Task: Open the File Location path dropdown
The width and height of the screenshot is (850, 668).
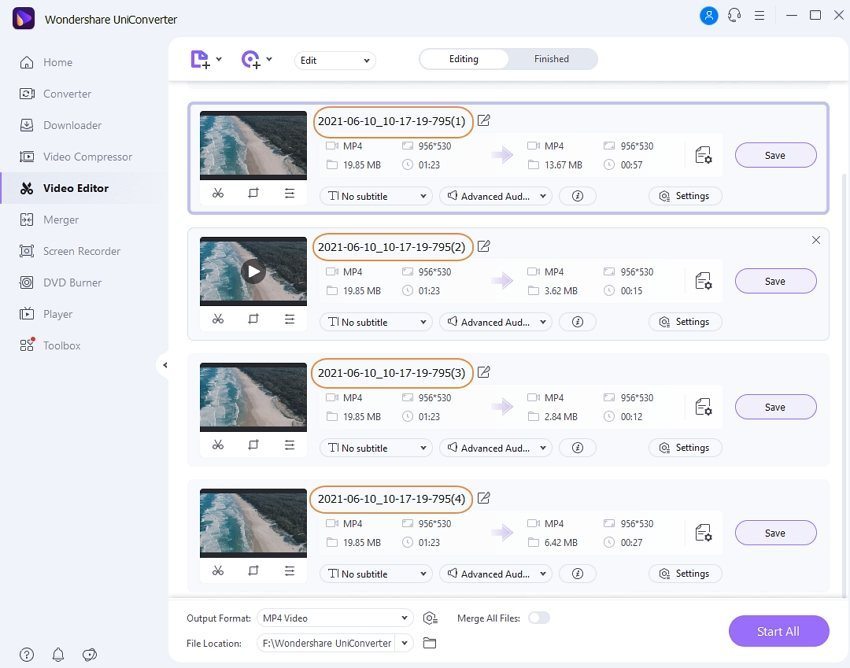Action: (404, 644)
